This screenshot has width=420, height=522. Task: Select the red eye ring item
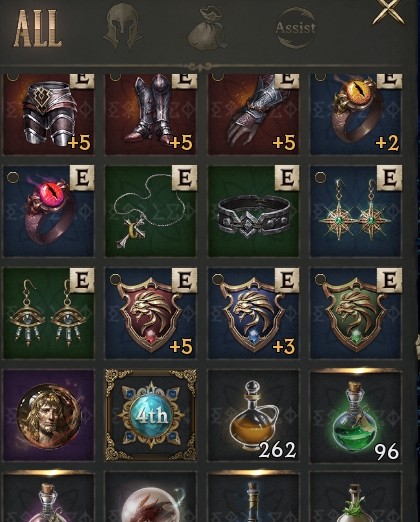[x=49, y=211]
